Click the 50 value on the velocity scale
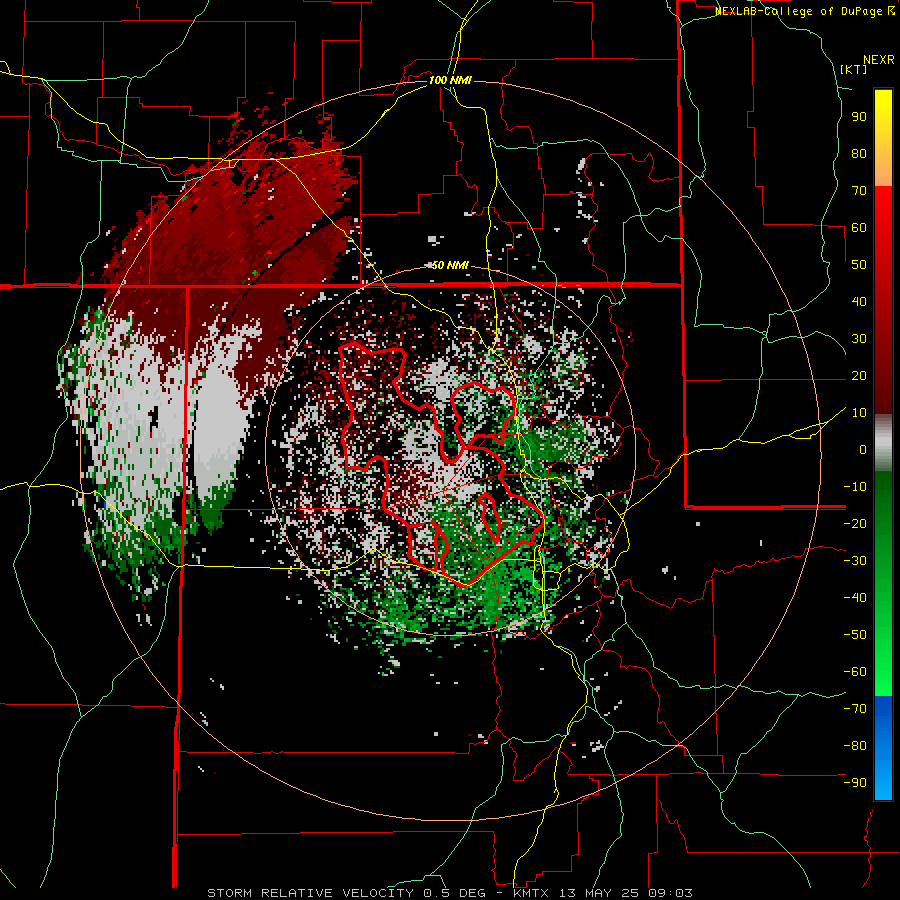 coord(859,265)
